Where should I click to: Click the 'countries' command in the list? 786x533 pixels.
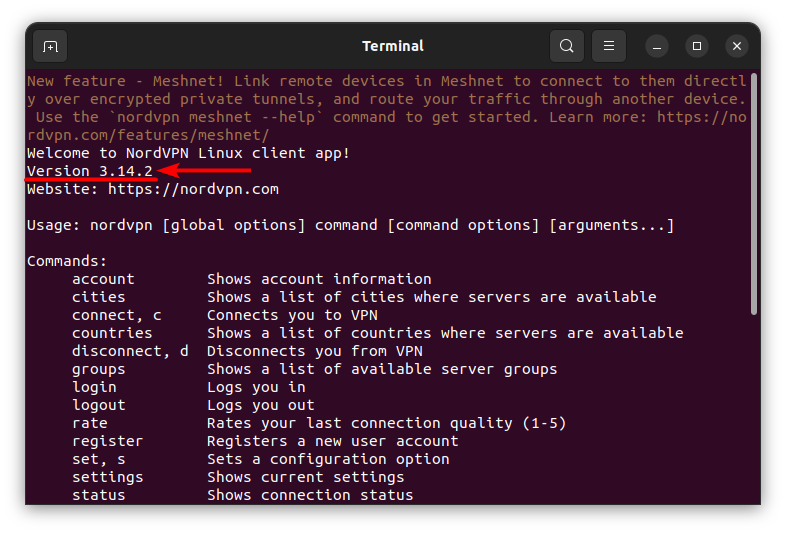click(112, 333)
